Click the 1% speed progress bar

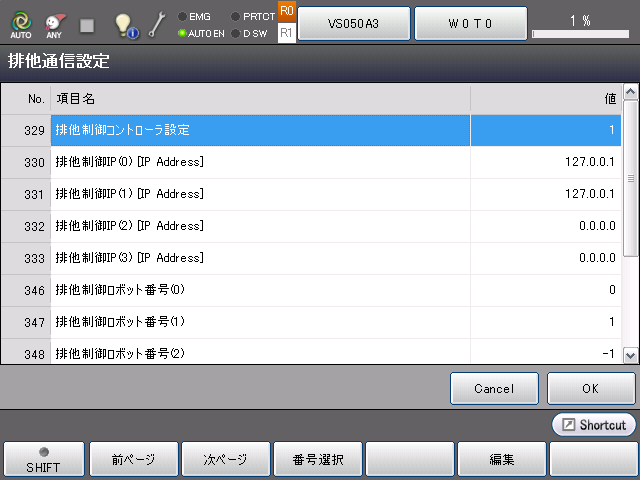(580, 34)
